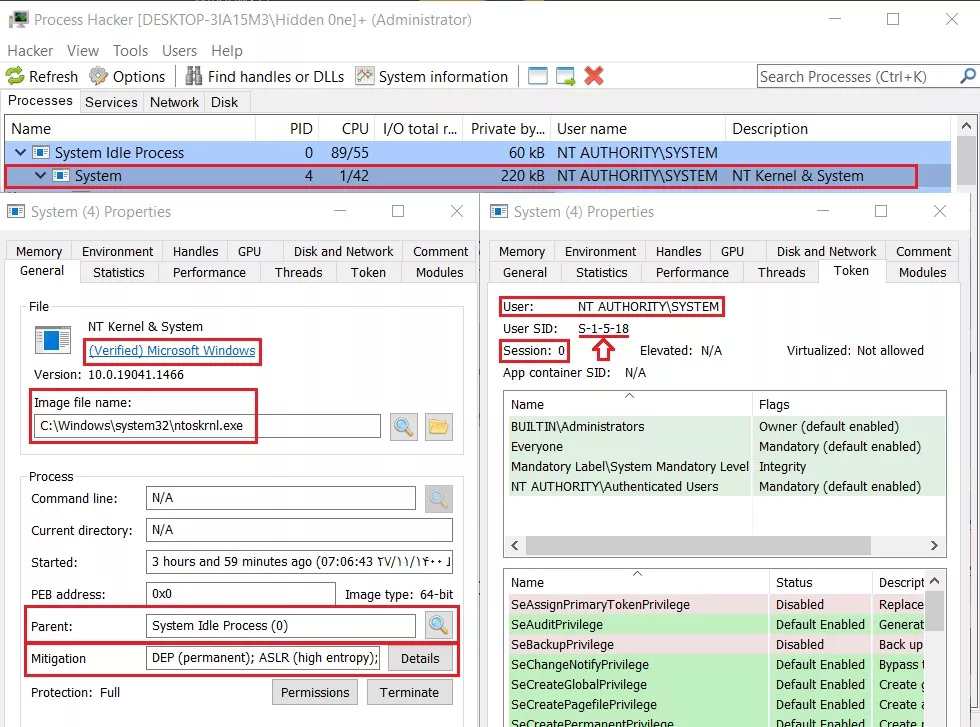Click the red X terminate toolbar icon
Screen dimensions: 980x727
point(594,76)
